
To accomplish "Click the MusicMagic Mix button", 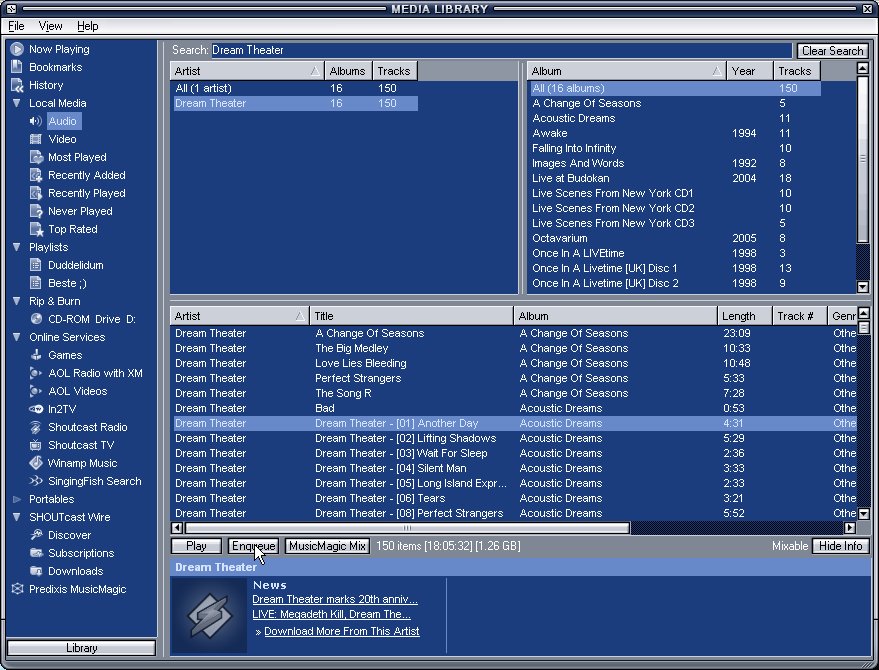I will point(327,546).
